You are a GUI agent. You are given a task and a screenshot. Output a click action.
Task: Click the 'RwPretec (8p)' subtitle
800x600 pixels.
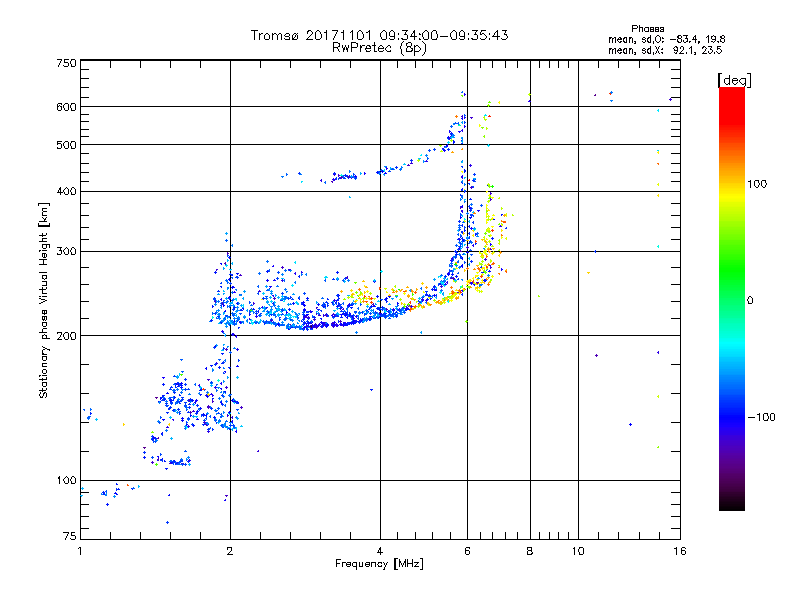pyautogui.click(x=379, y=48)
